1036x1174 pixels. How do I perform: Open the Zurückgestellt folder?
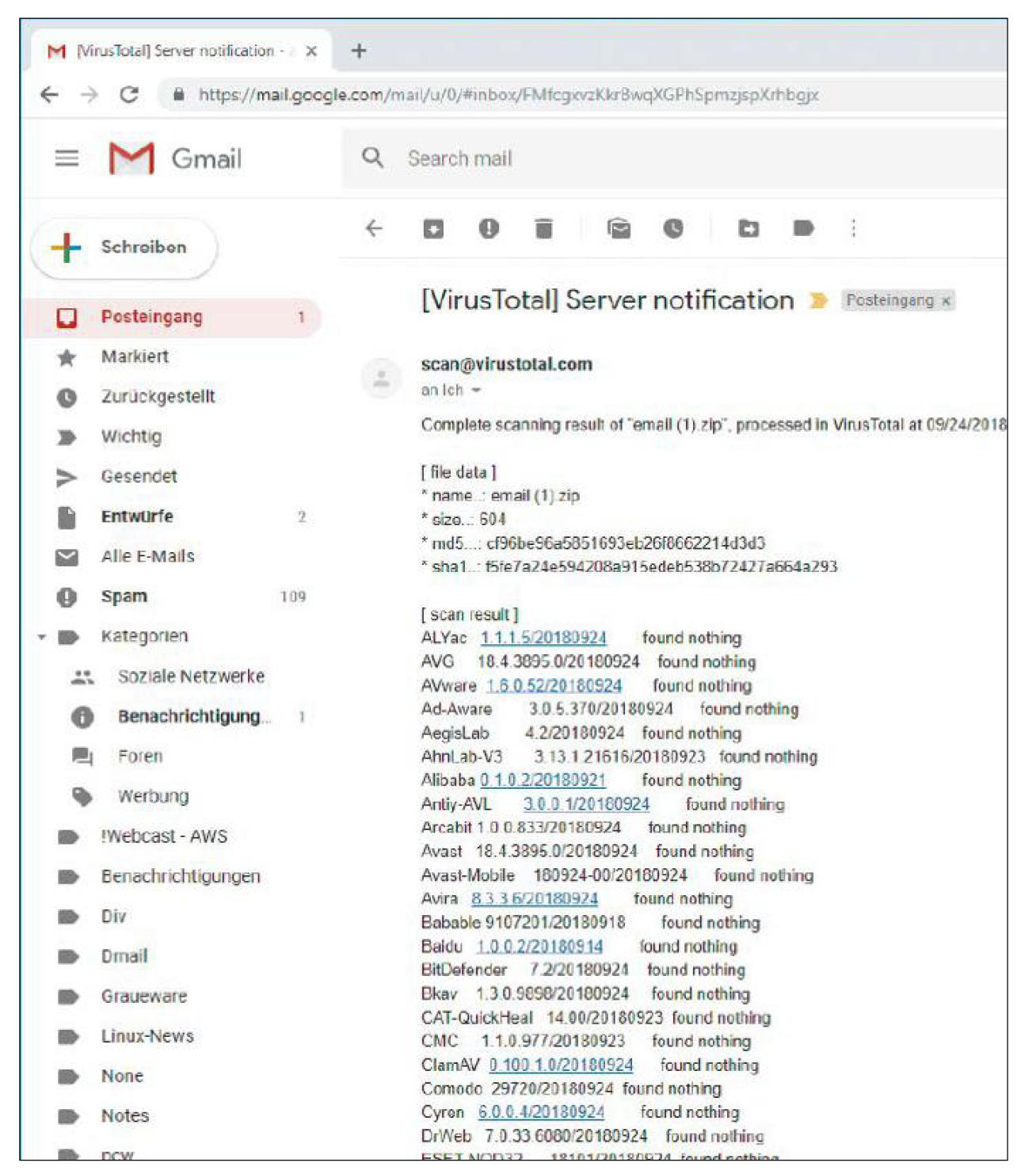click(x=172, y=397)
